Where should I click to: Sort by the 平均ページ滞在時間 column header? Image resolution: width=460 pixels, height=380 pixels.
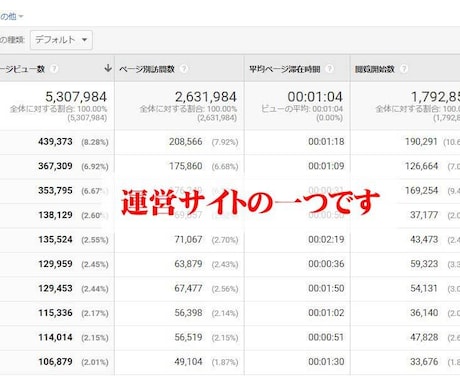pos(285,69)
